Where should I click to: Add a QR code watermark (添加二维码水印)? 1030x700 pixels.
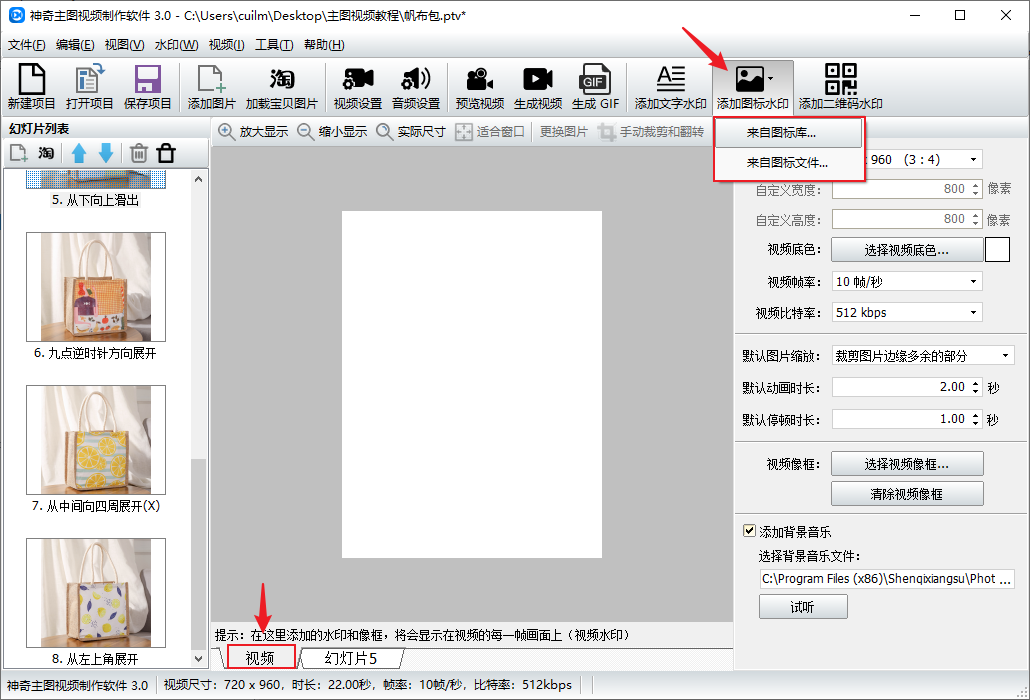point(840,86)
